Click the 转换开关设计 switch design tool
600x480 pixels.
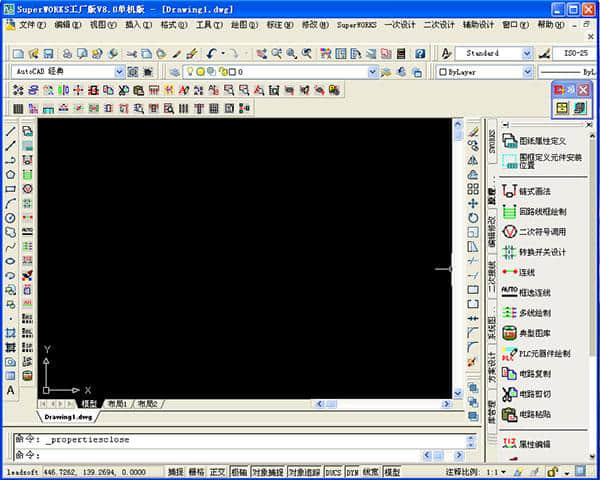click(x=508, y=252)
